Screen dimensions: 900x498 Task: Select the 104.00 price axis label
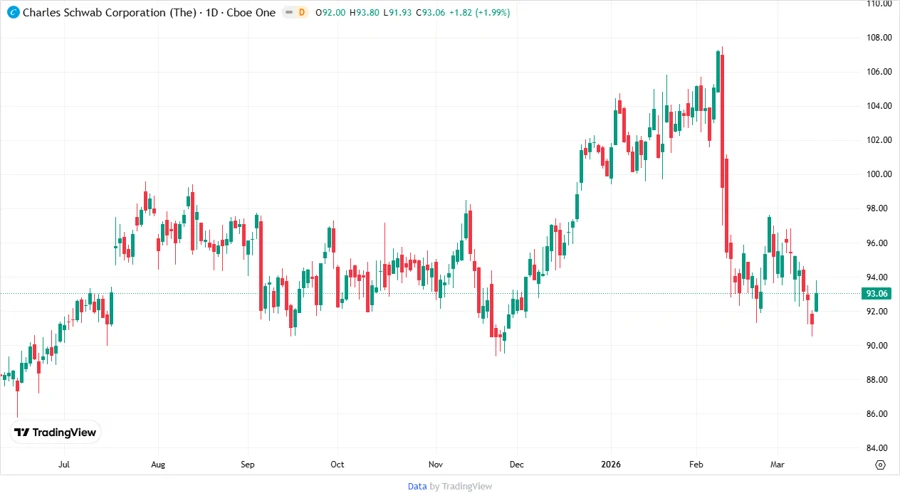click(x=879, y=106)
